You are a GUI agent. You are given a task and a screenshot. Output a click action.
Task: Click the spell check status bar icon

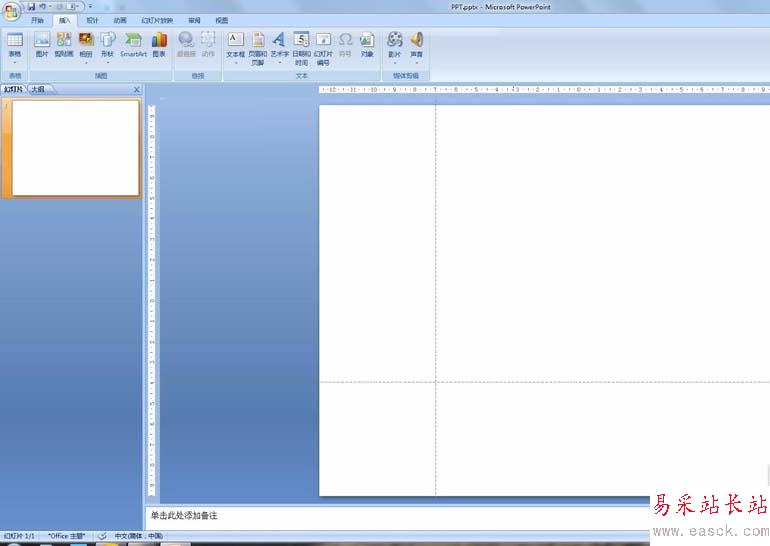102,536
